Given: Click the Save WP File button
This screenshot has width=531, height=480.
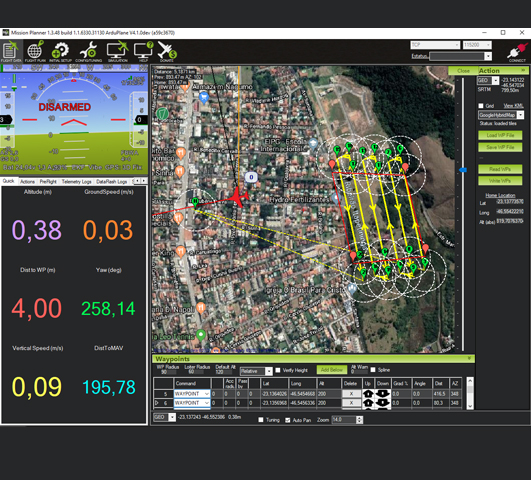Looking at the screenshot, I should 500,147.
